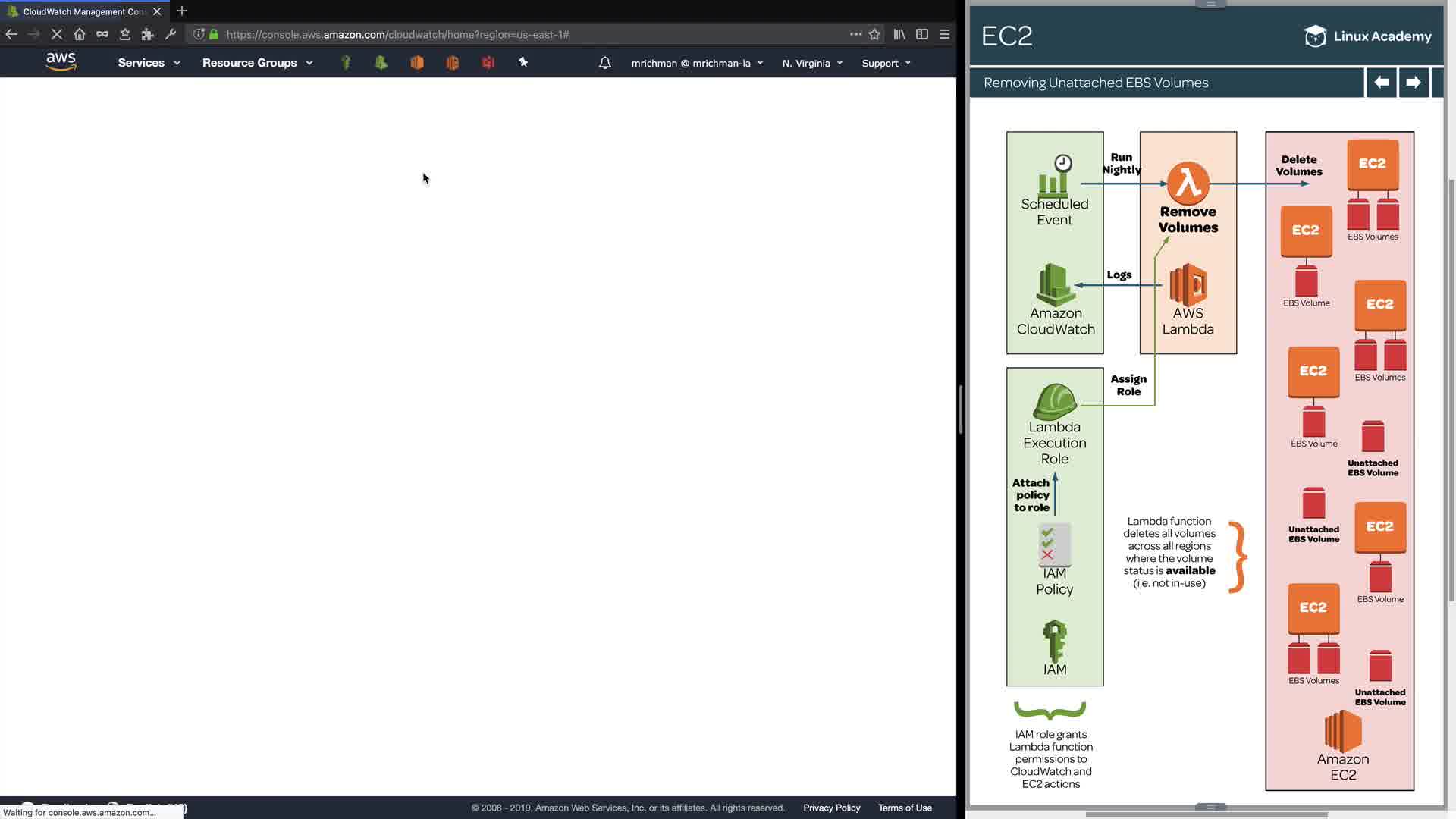Screen dimensions: 1456x819
Task: Go to browser home page
Action: click(x=80, y=34)
